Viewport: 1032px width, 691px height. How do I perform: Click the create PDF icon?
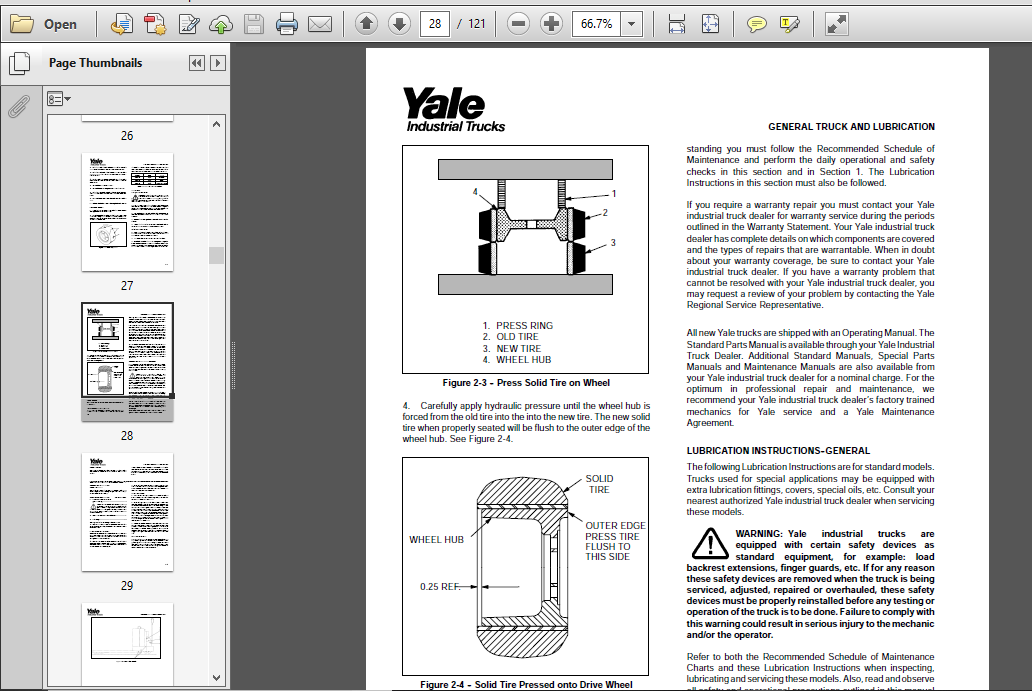click(155, 24)
